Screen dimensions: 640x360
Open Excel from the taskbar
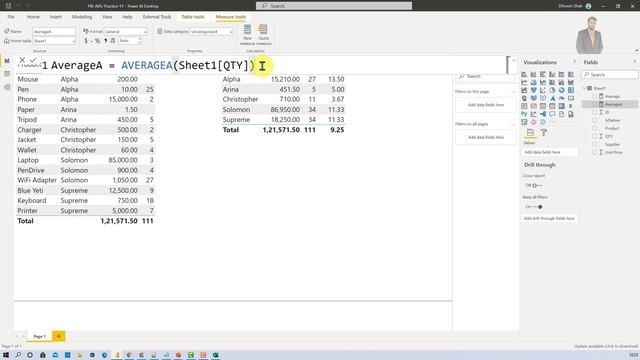point(216,355)
